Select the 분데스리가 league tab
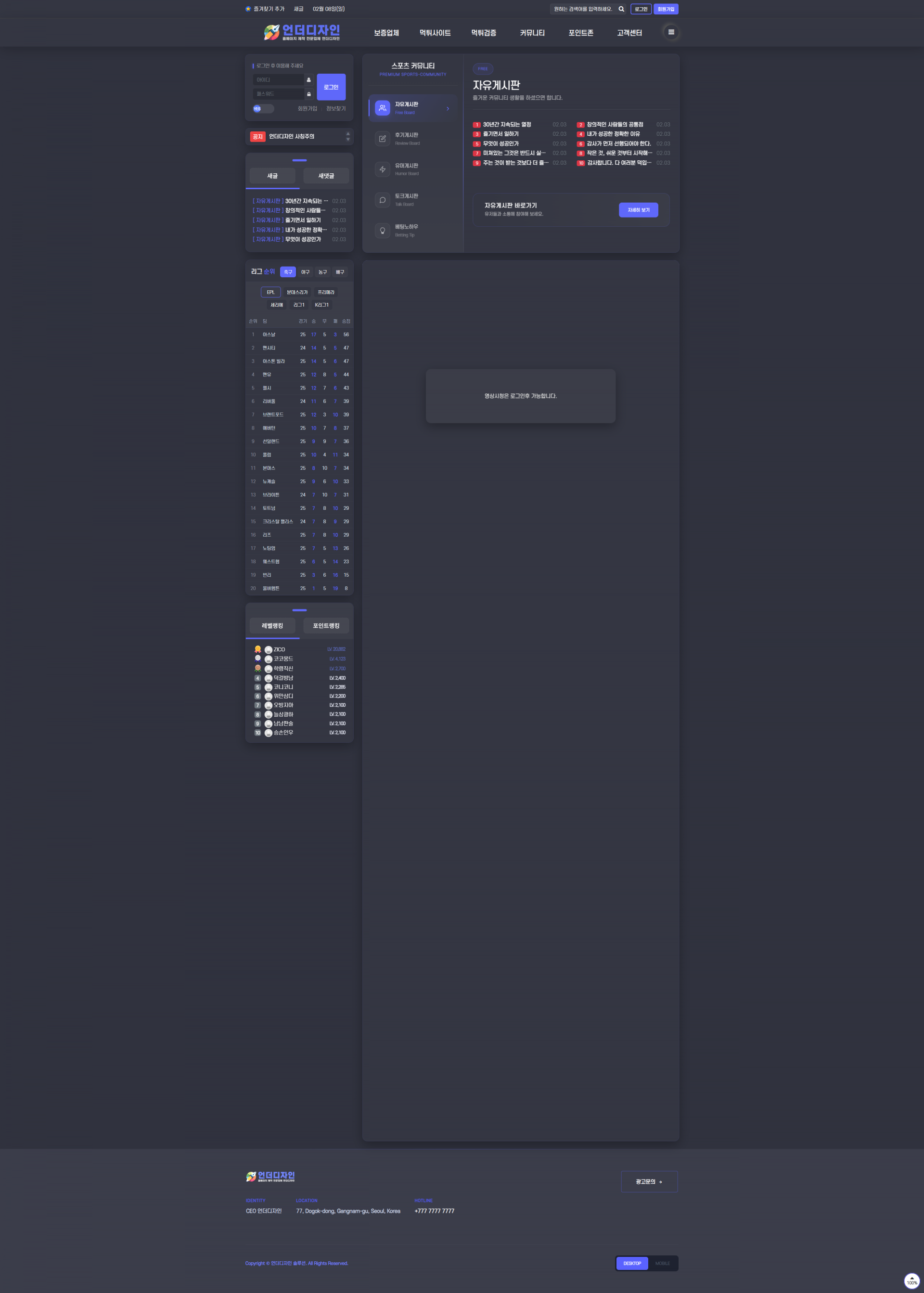Image resolution: width=924 pixels, height=1293 pixels. [296, 293]
